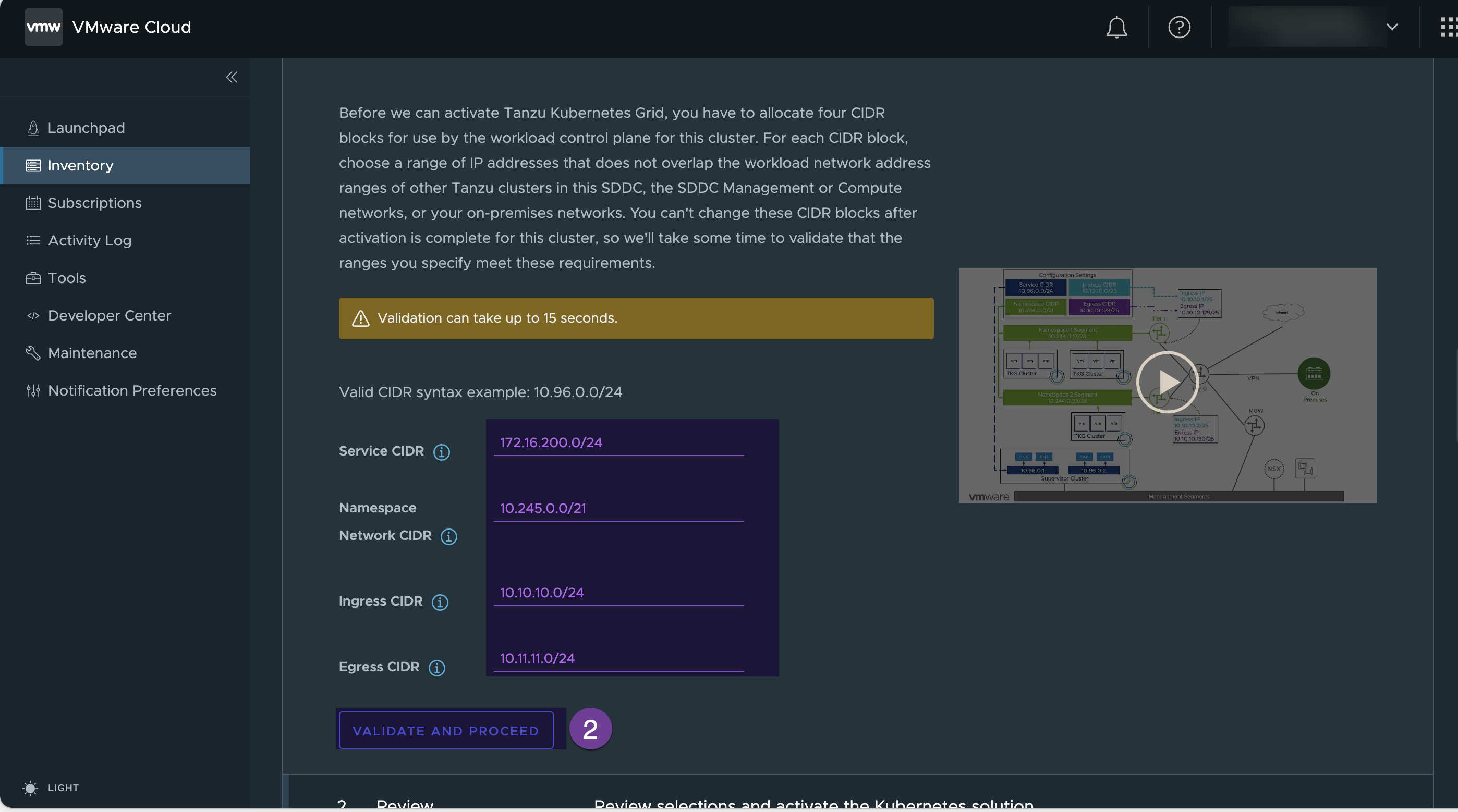Open the help question mark icon

(x=1179, y=27)
